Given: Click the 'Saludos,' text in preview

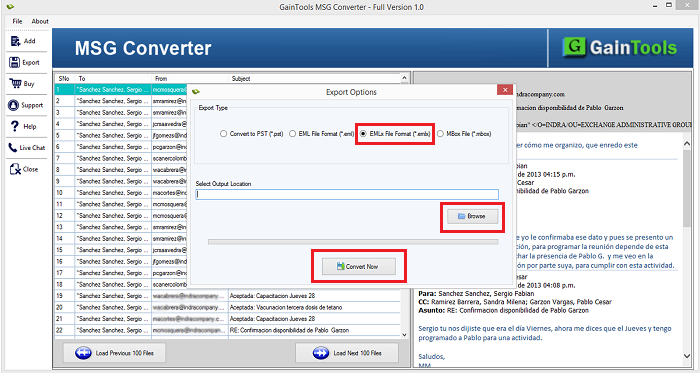Looking at the screenshot, I should (x=431, y=356).
